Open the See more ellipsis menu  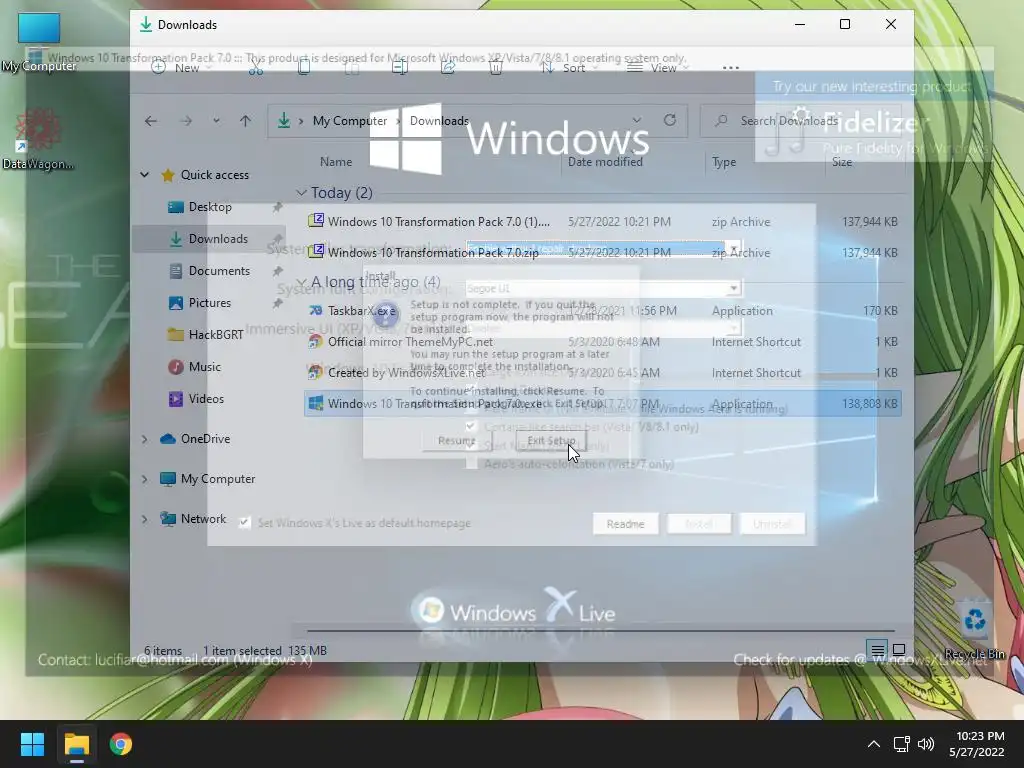pyautogui.click(x=731, y=68)
